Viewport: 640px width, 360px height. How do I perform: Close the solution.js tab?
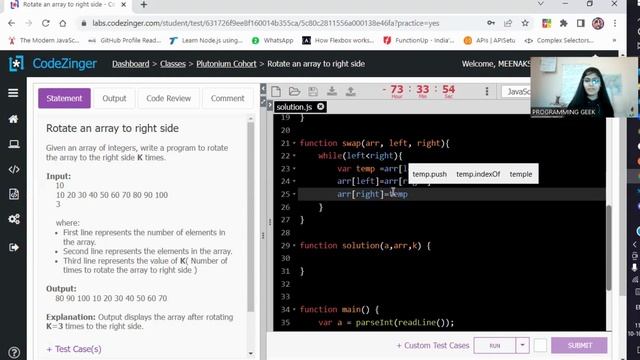[321, 107]
